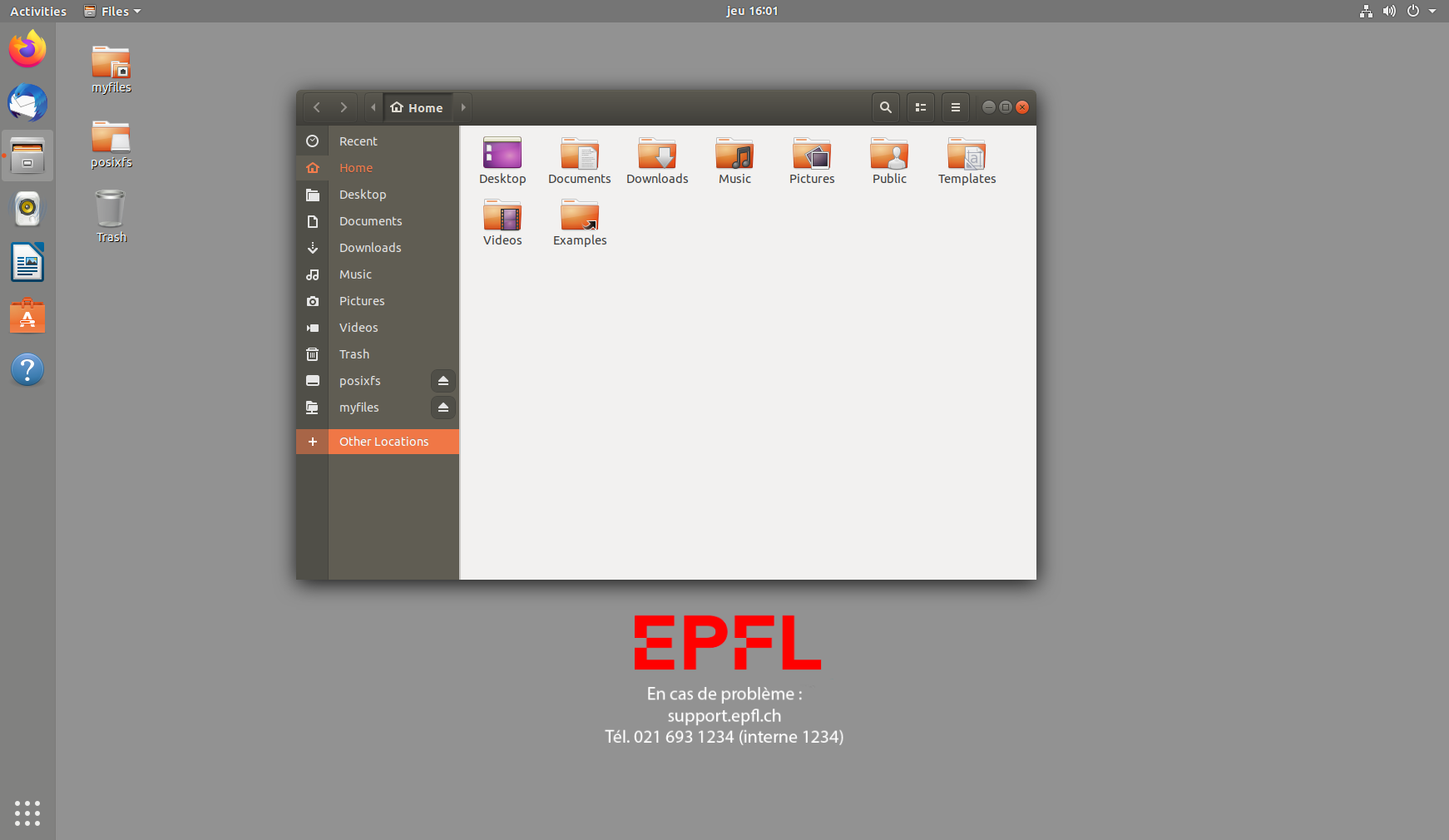This screenshot has height=840, width=1449.
Task: Launch Thunderbird mail from the dock
Action: pos(27,103)
